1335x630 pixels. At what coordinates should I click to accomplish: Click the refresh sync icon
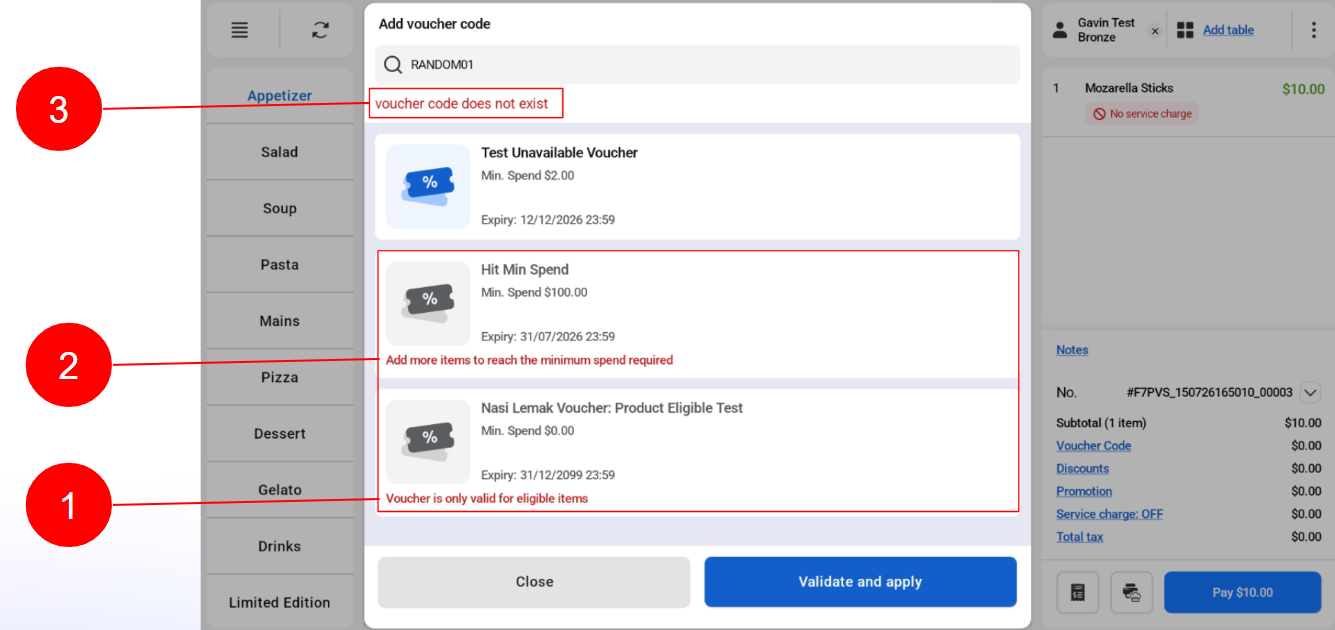coord(320,30)
